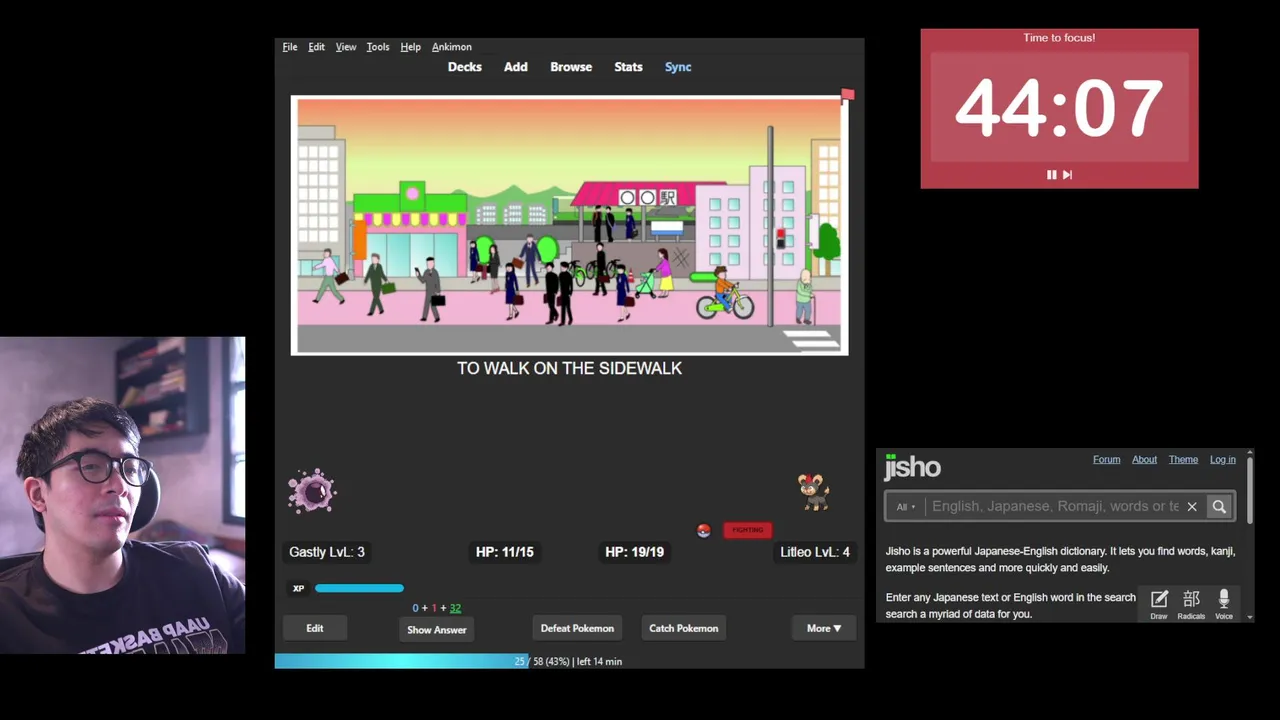Click the Edit button below the card
Viewport: 1280px width, 720px height.
(315, 628)
